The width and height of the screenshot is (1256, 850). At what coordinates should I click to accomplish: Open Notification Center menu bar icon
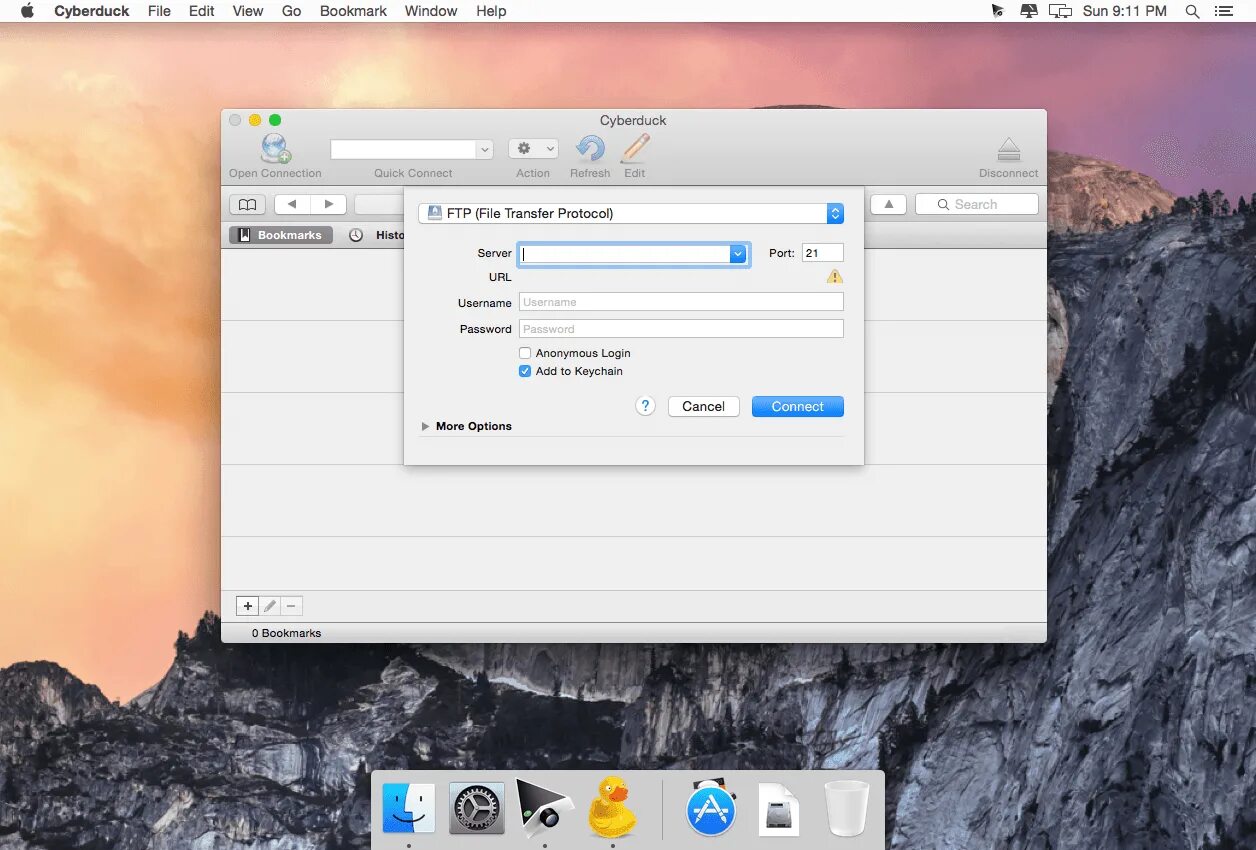1224,11
